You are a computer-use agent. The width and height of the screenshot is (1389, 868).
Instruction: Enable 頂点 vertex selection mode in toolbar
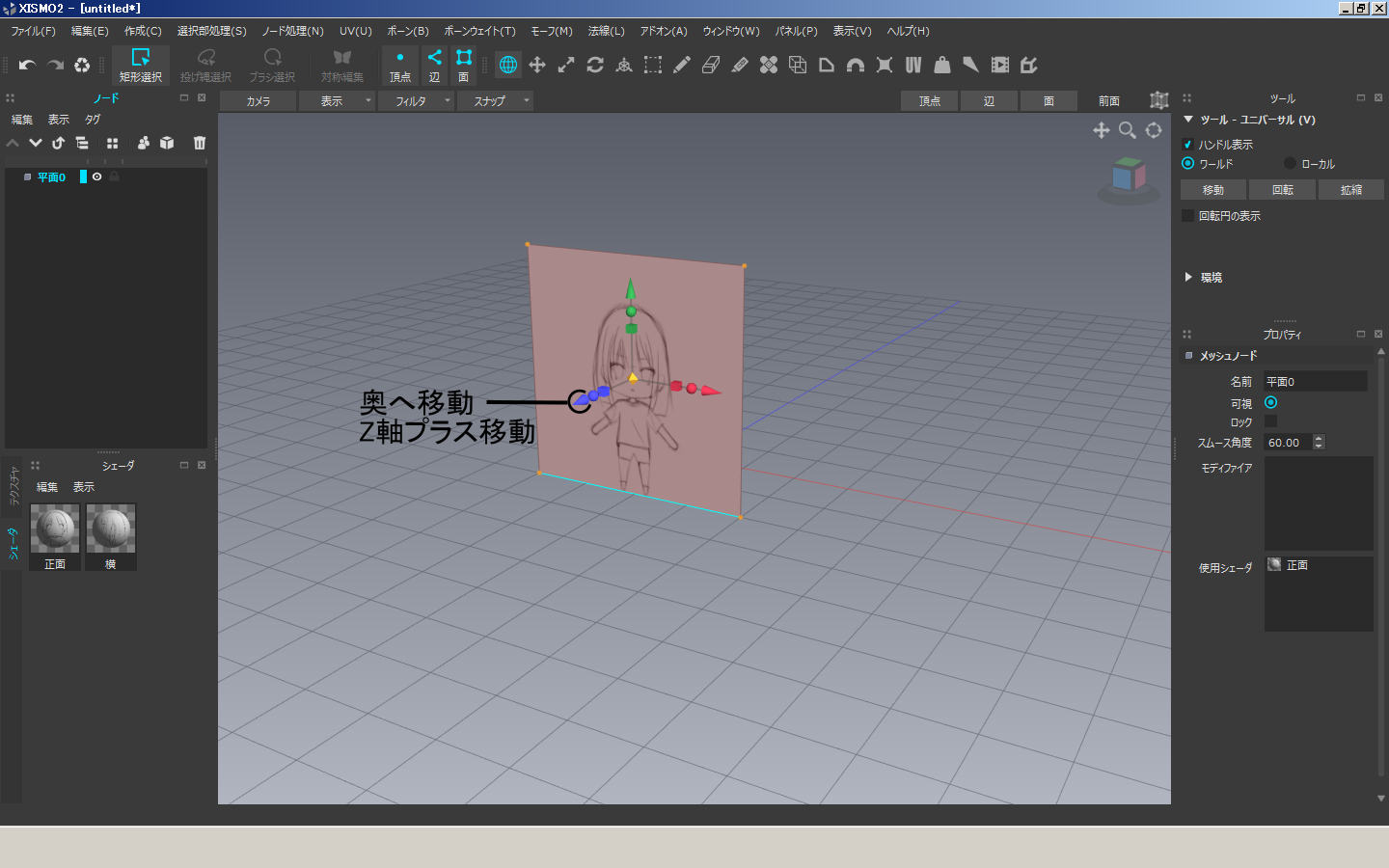click(x=400, y=65)
